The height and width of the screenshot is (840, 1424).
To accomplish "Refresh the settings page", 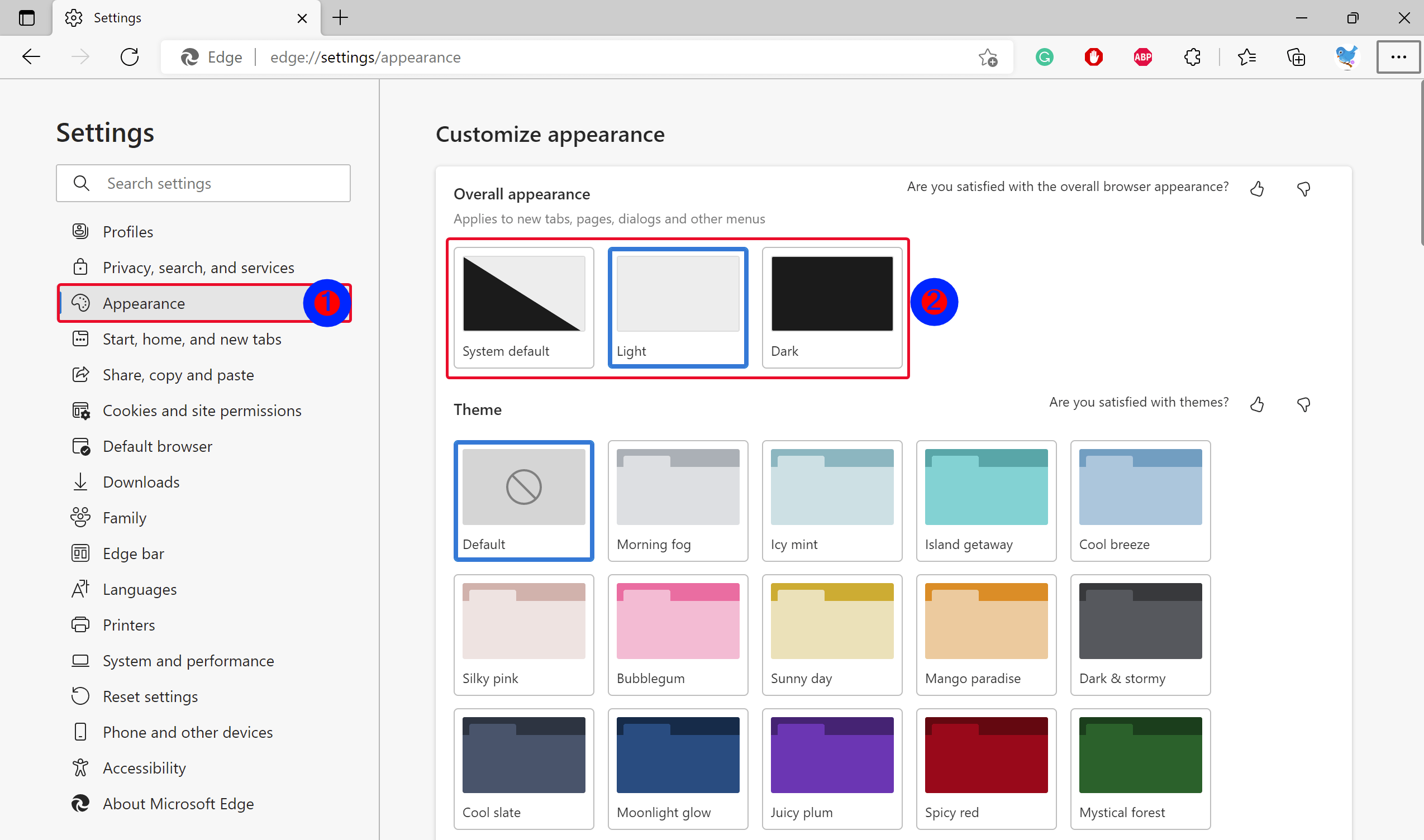I will click(x=130, y=57).
